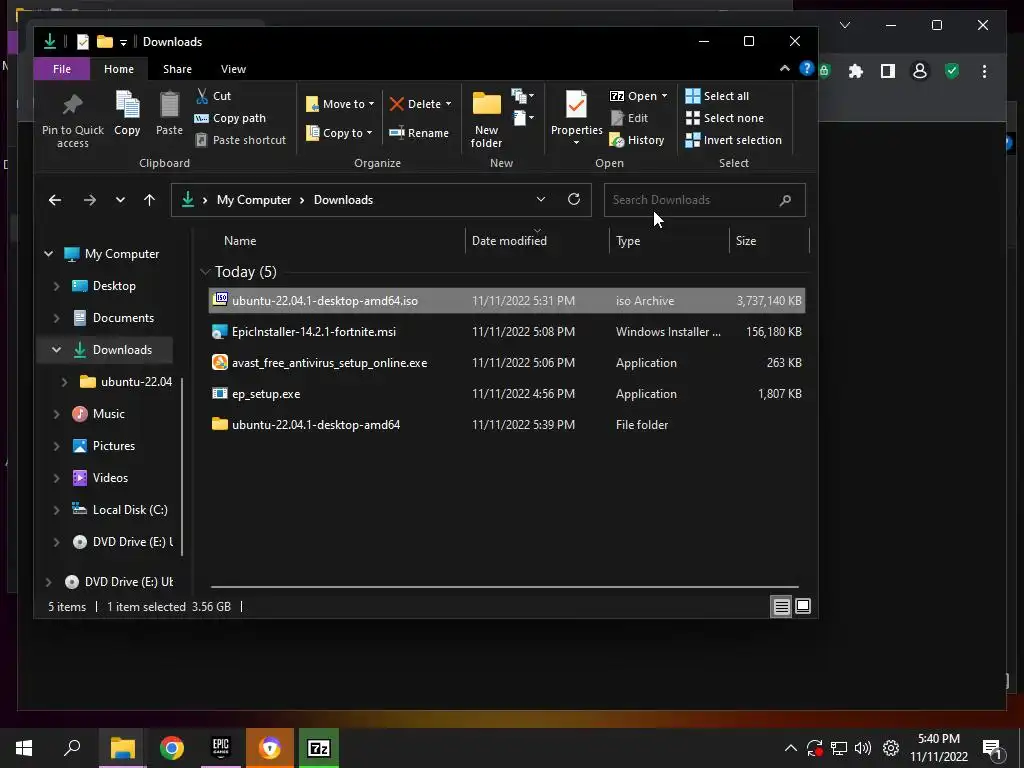Click the Search Downloads field
The image size is (1024, 768).
705,200
